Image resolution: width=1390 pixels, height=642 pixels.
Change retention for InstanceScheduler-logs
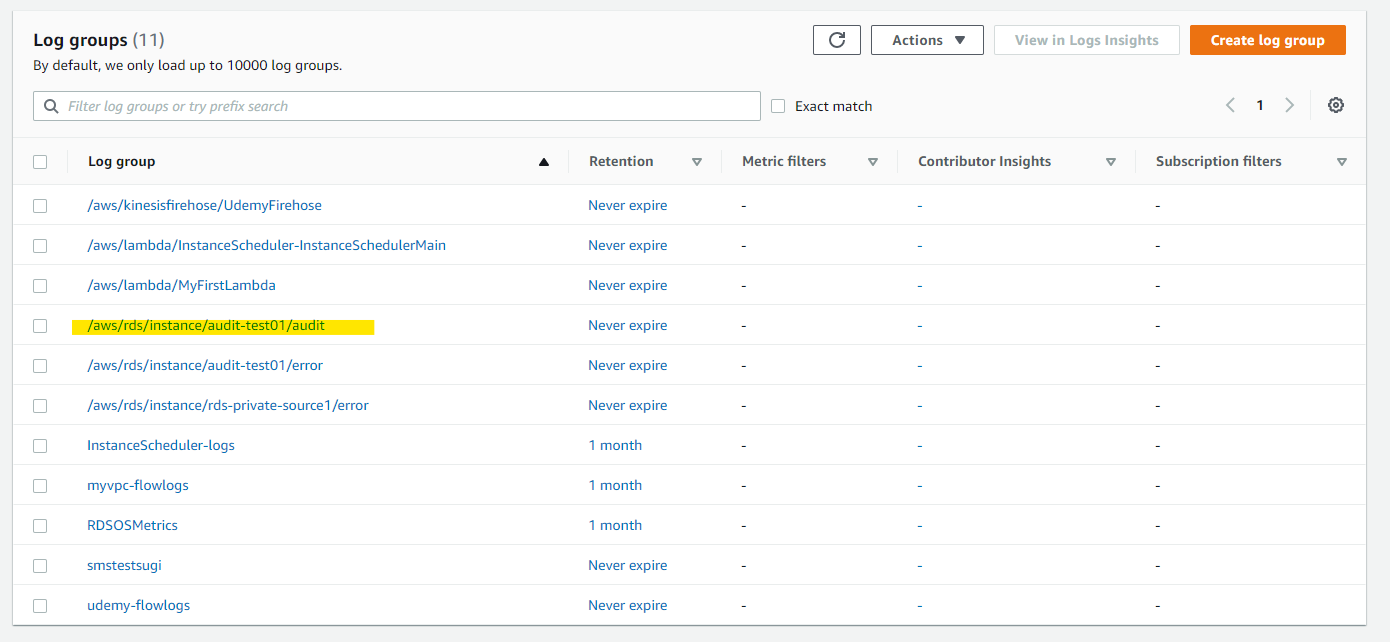pyautogui.click(x=615, y=444)
